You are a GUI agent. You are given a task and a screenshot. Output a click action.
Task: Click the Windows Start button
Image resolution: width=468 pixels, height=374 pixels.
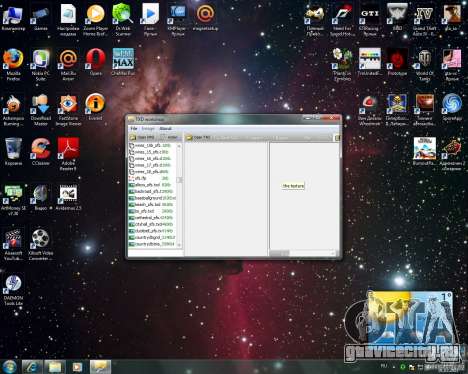click(9, 367)
